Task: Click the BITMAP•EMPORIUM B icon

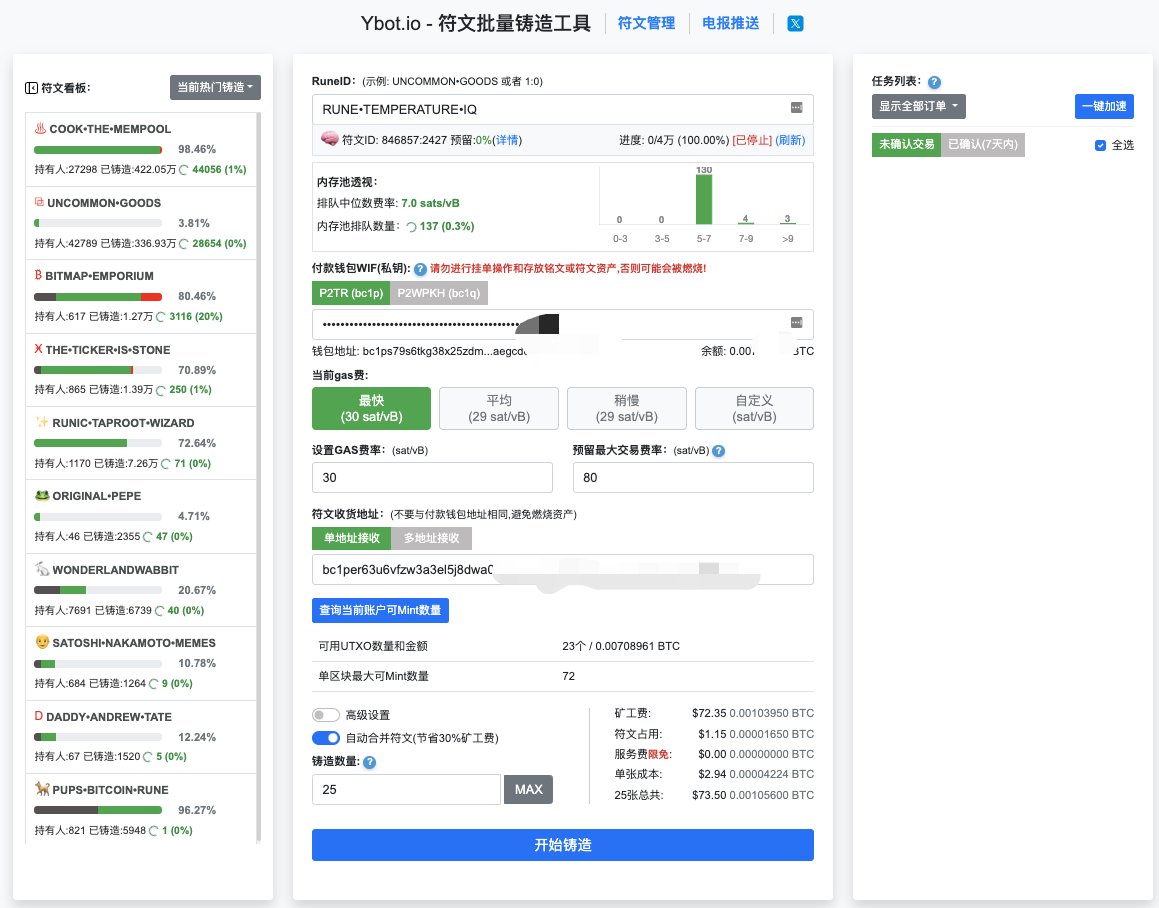Action: tap(38, 275)
